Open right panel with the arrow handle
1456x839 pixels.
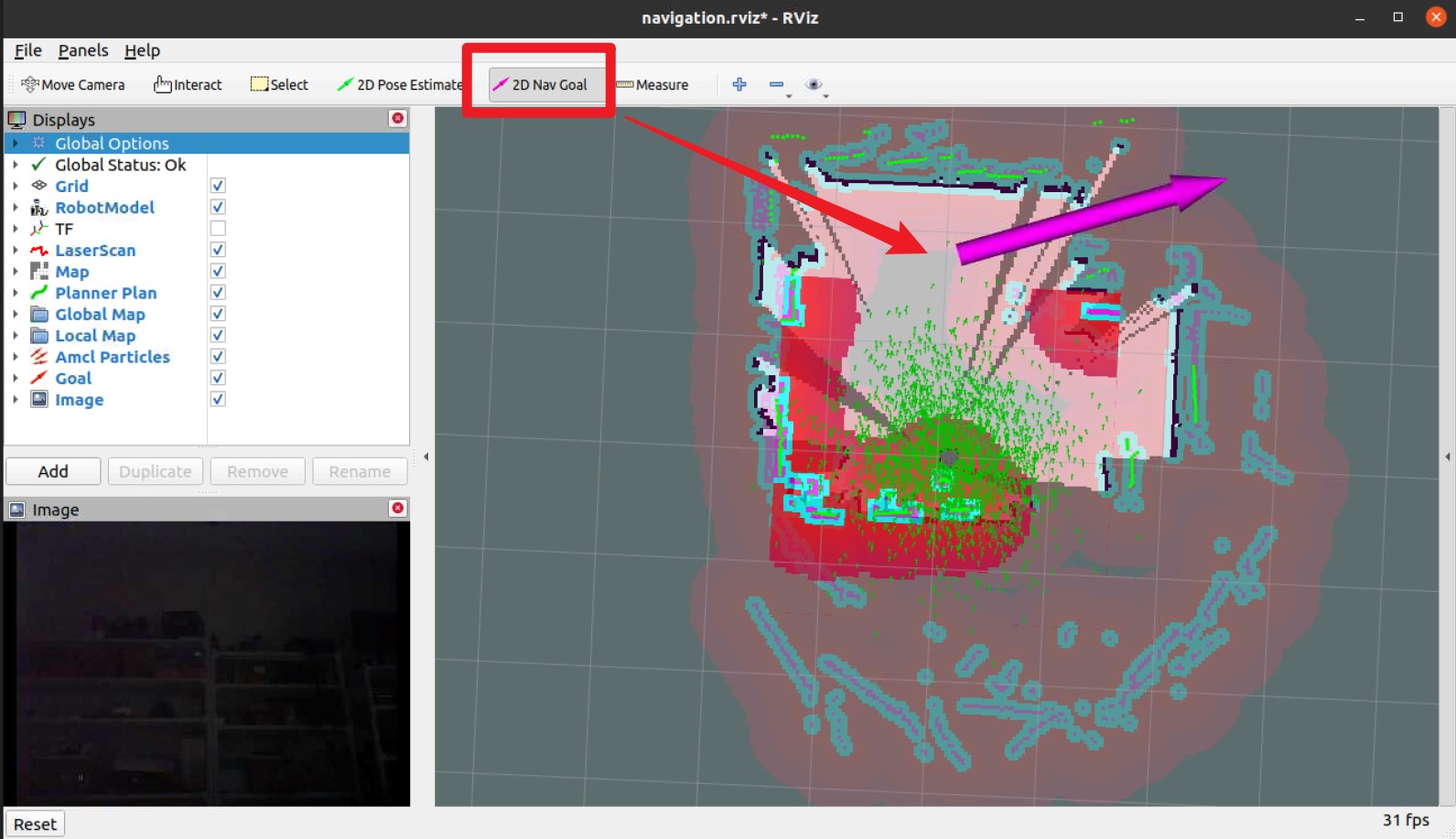[x=1448, y=457]
